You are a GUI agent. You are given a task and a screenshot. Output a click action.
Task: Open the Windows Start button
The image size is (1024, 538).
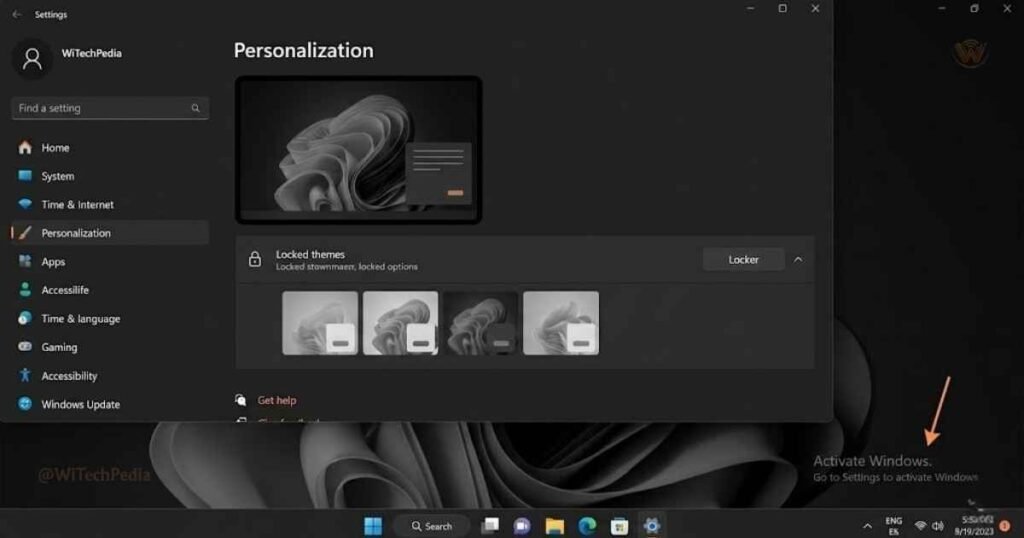click(373, 526)
